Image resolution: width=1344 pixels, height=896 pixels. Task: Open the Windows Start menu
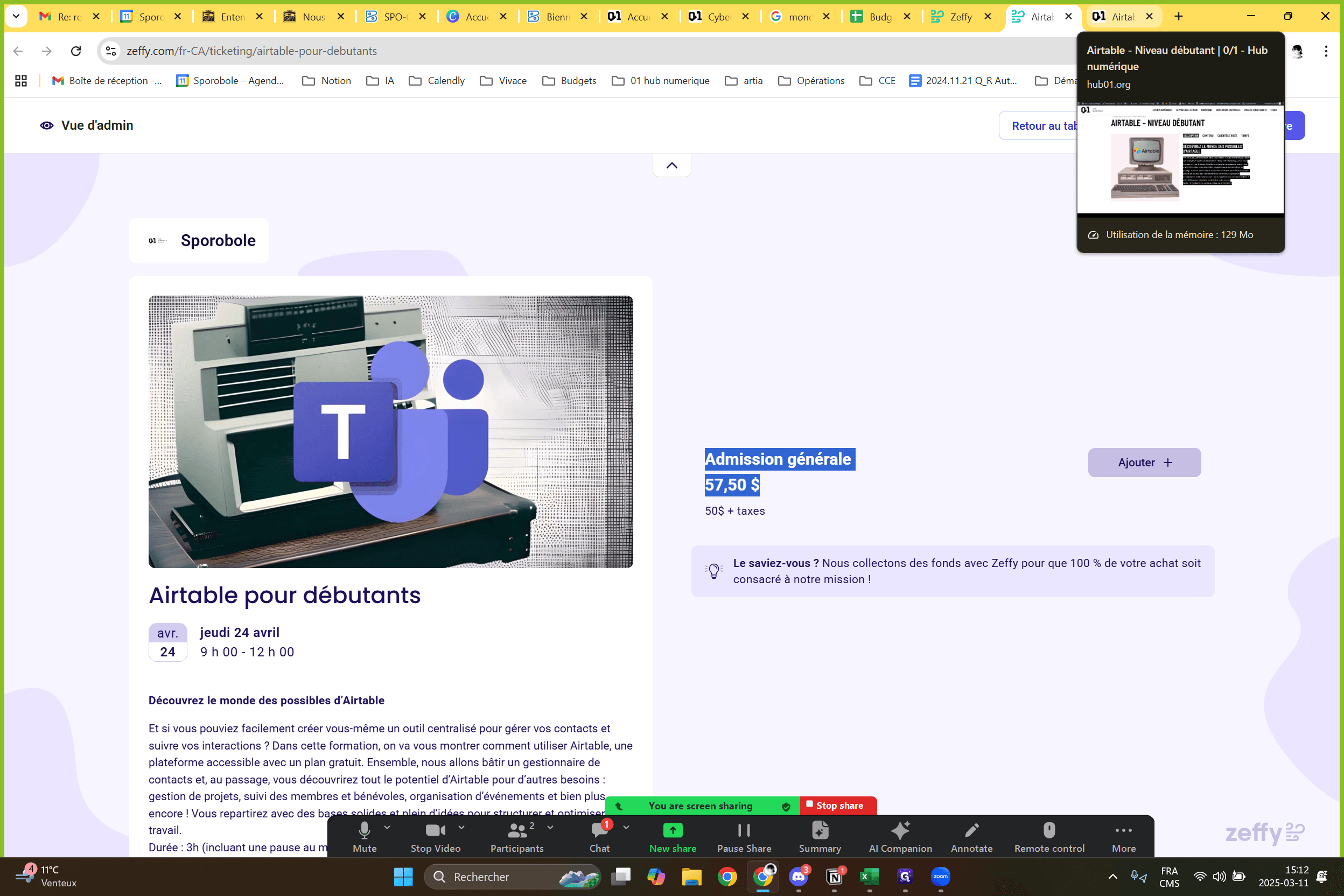[x=403, y=876]
